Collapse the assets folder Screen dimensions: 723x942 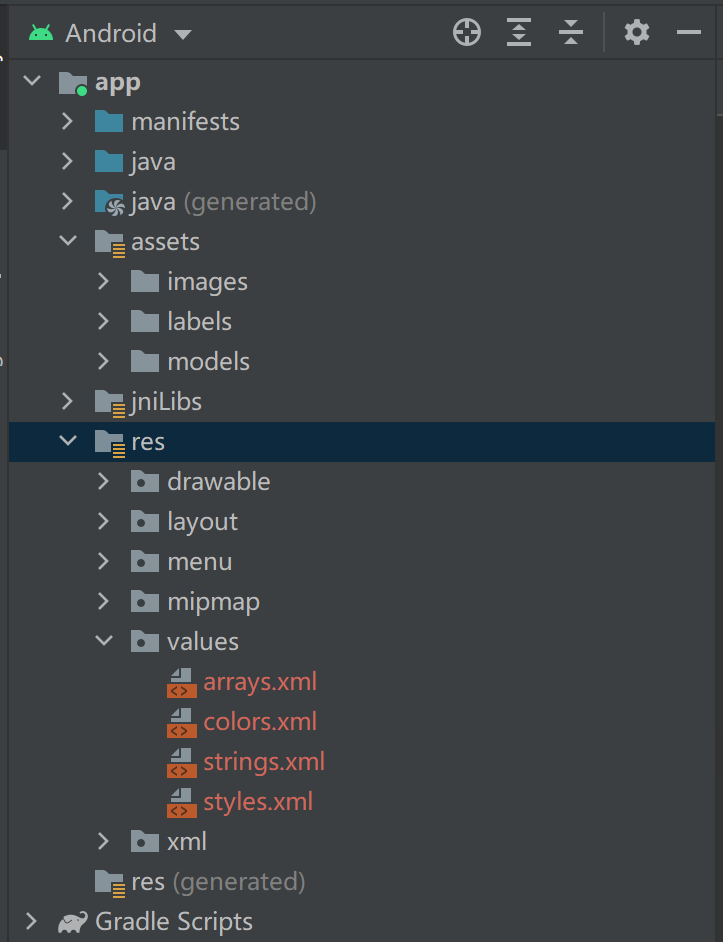tap(66, 241)
